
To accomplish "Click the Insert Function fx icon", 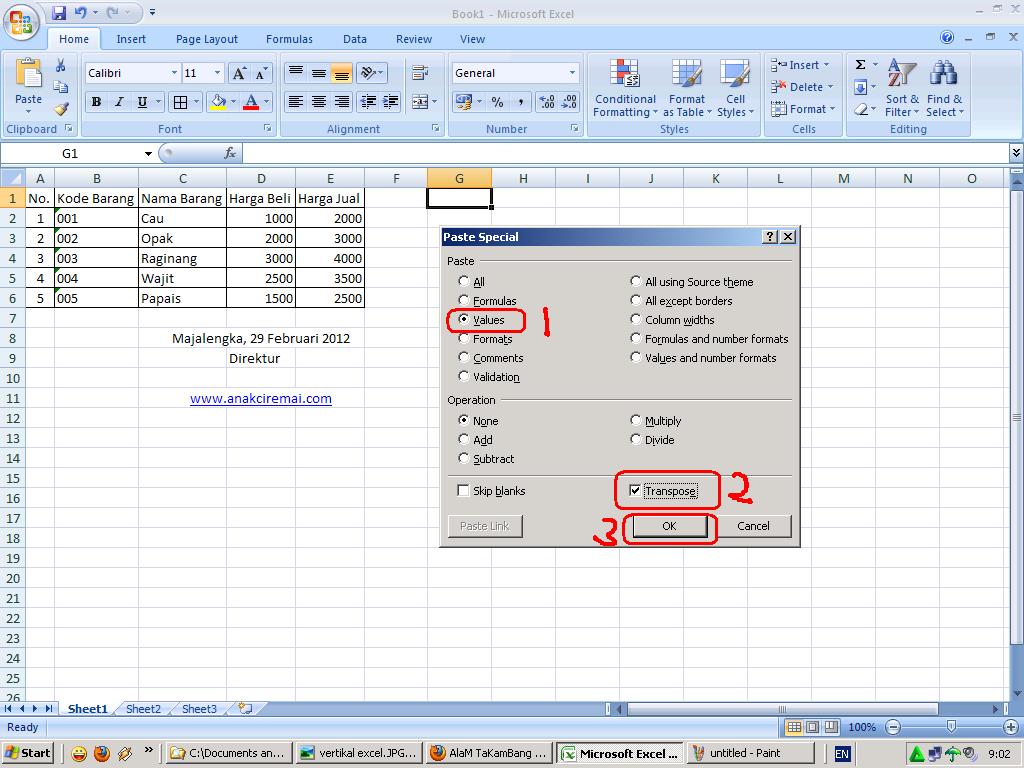I will 230,153.
